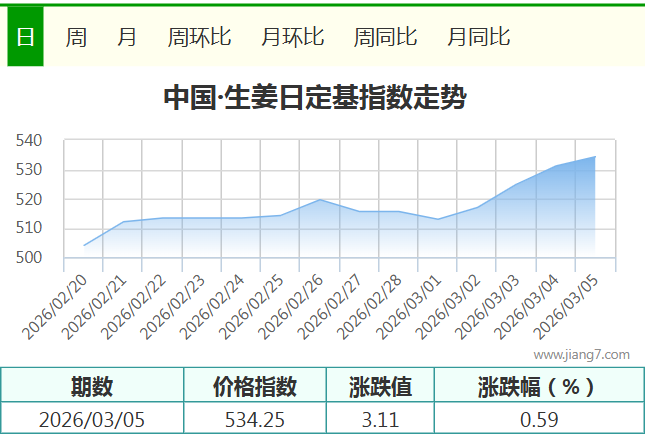Click the 2026/03/05 table cell
This screenshot has height=440, width=645.
point(92,419)
